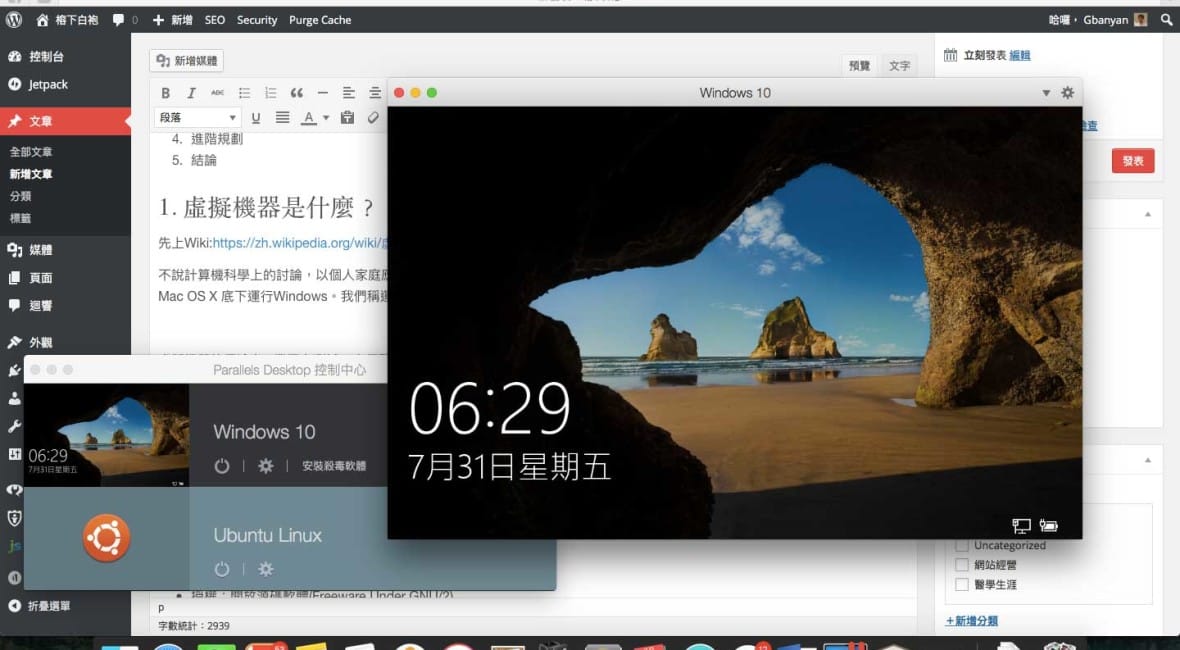Viewport: 1180px width, 650px height.
Task: Power on the Ubuntu Linux virtual machine
Action: (222, 569)
